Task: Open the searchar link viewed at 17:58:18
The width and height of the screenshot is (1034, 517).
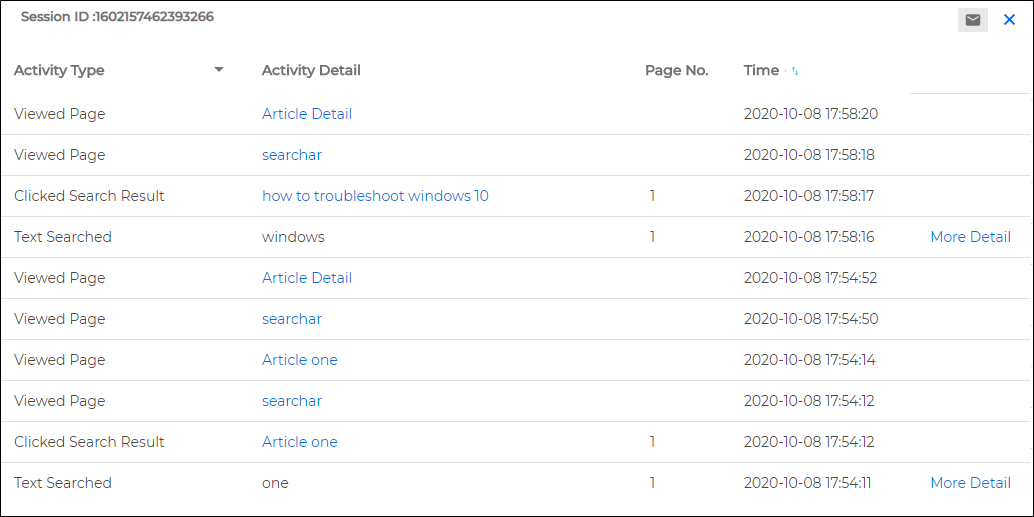Action: click(291, 155)
